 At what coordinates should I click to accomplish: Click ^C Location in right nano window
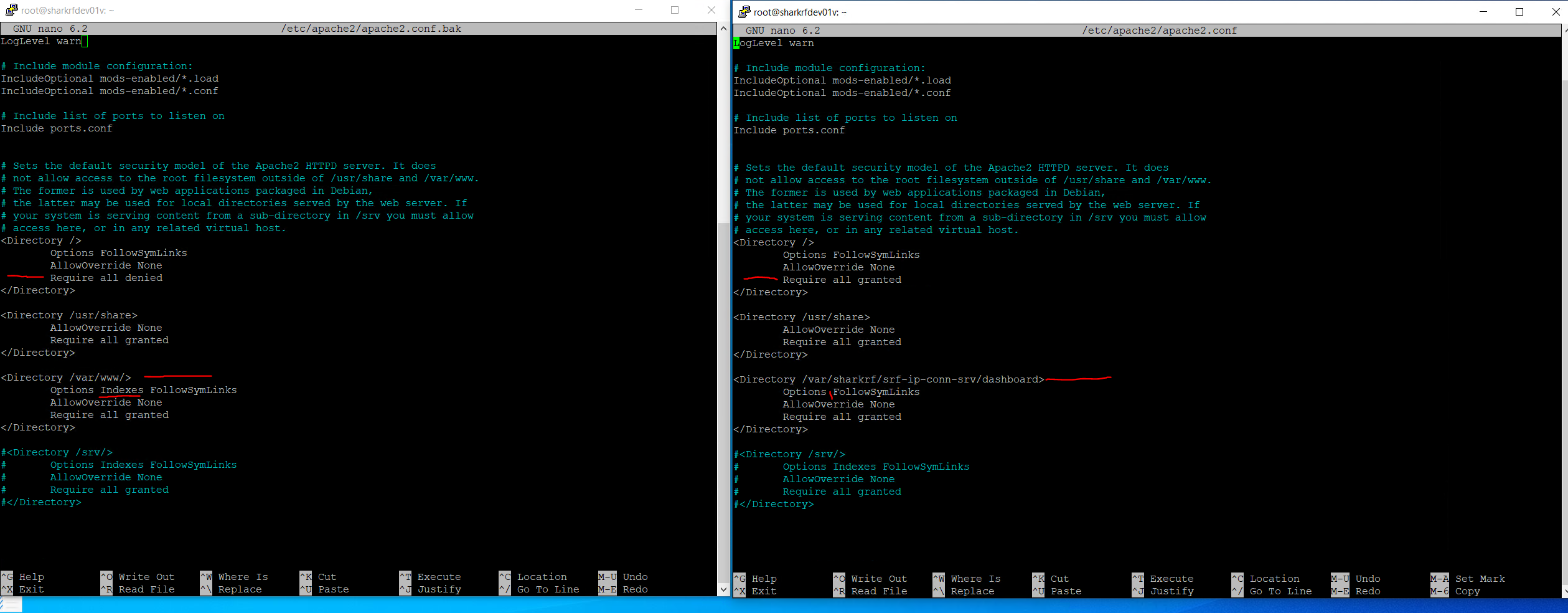(x=1265, y=579)
